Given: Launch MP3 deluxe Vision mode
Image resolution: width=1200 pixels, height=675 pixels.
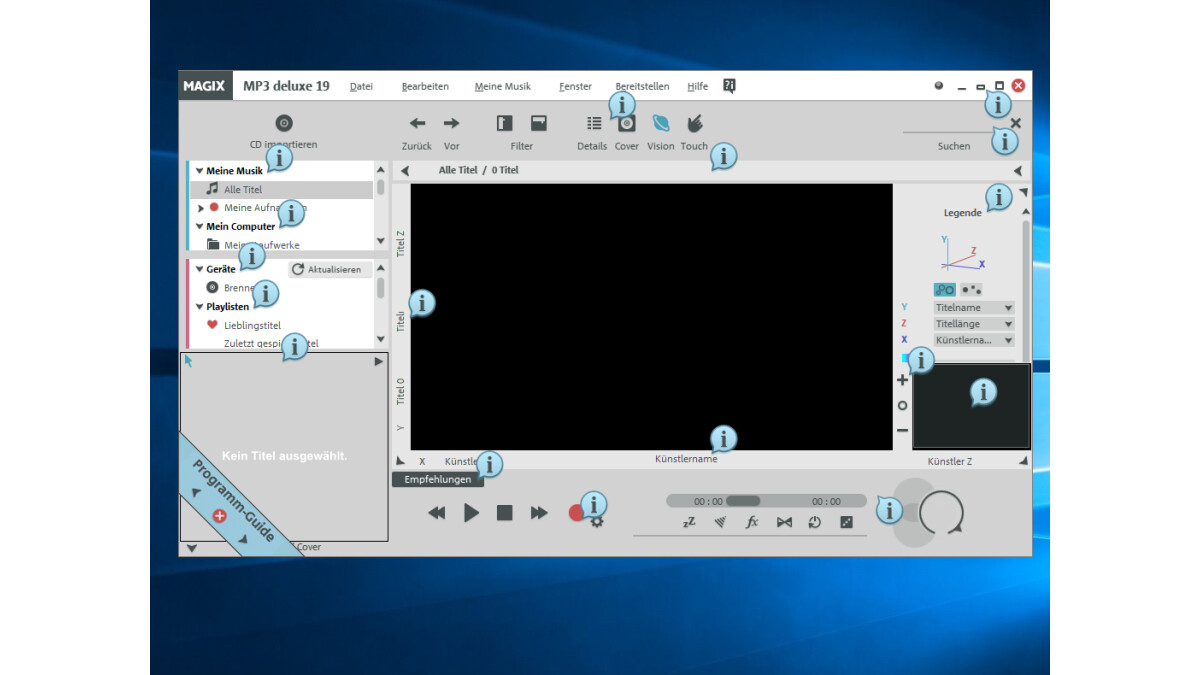Looking at the screenshot, I should coord(660,122).
